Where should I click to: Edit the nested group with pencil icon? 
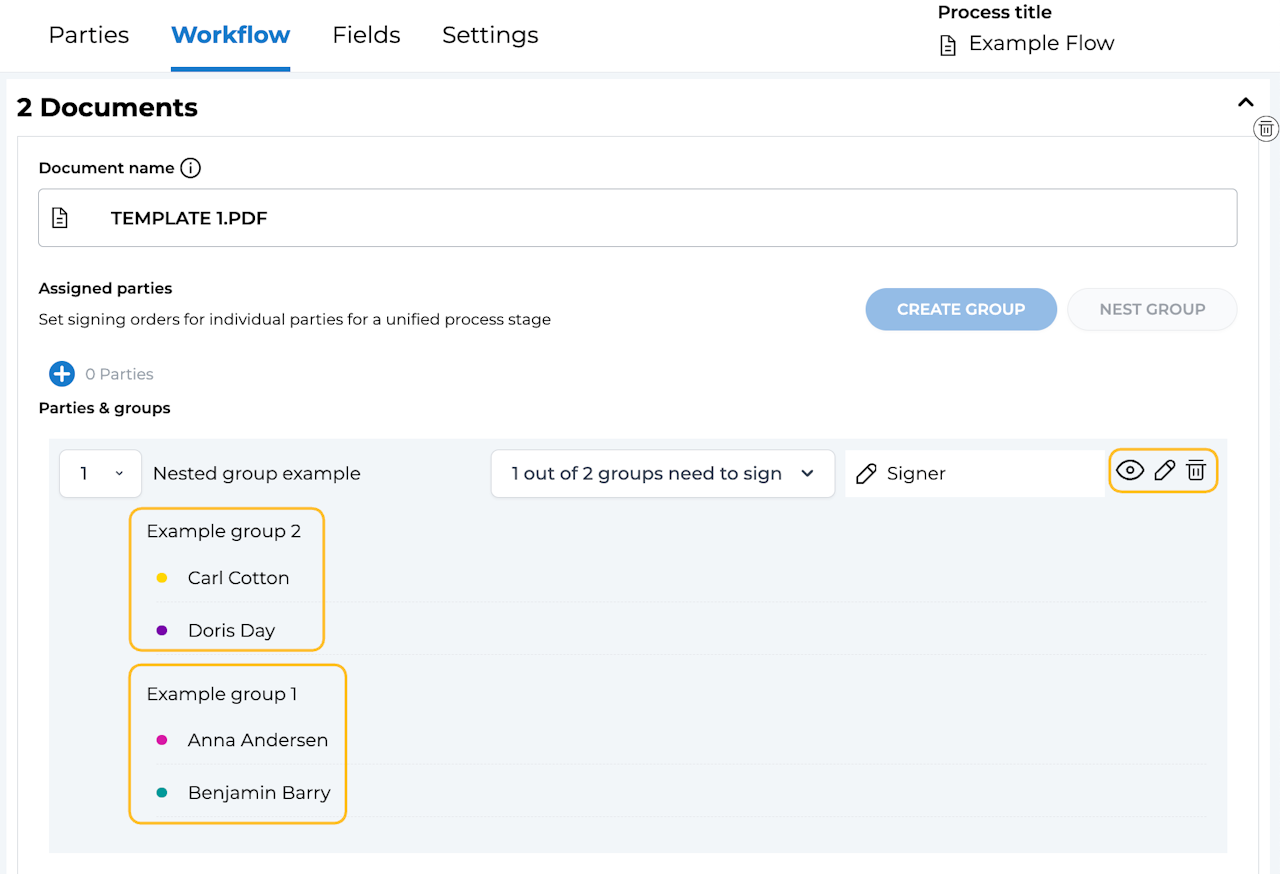click(x=1164, y=471)
